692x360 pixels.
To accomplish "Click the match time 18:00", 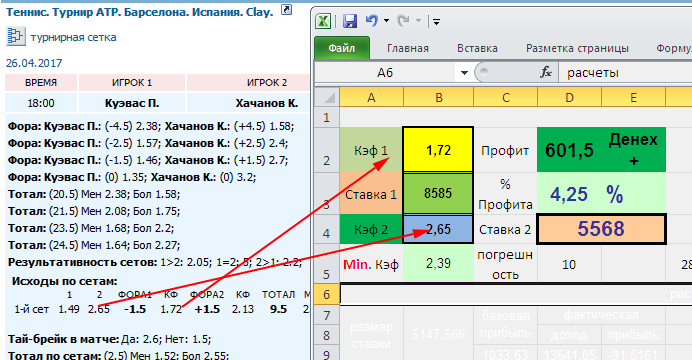I will pyautogui.click(x=41, y=103).
